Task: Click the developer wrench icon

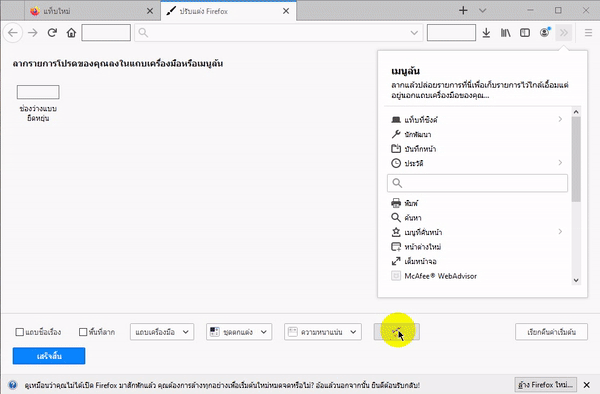Action: click(396, 134)
